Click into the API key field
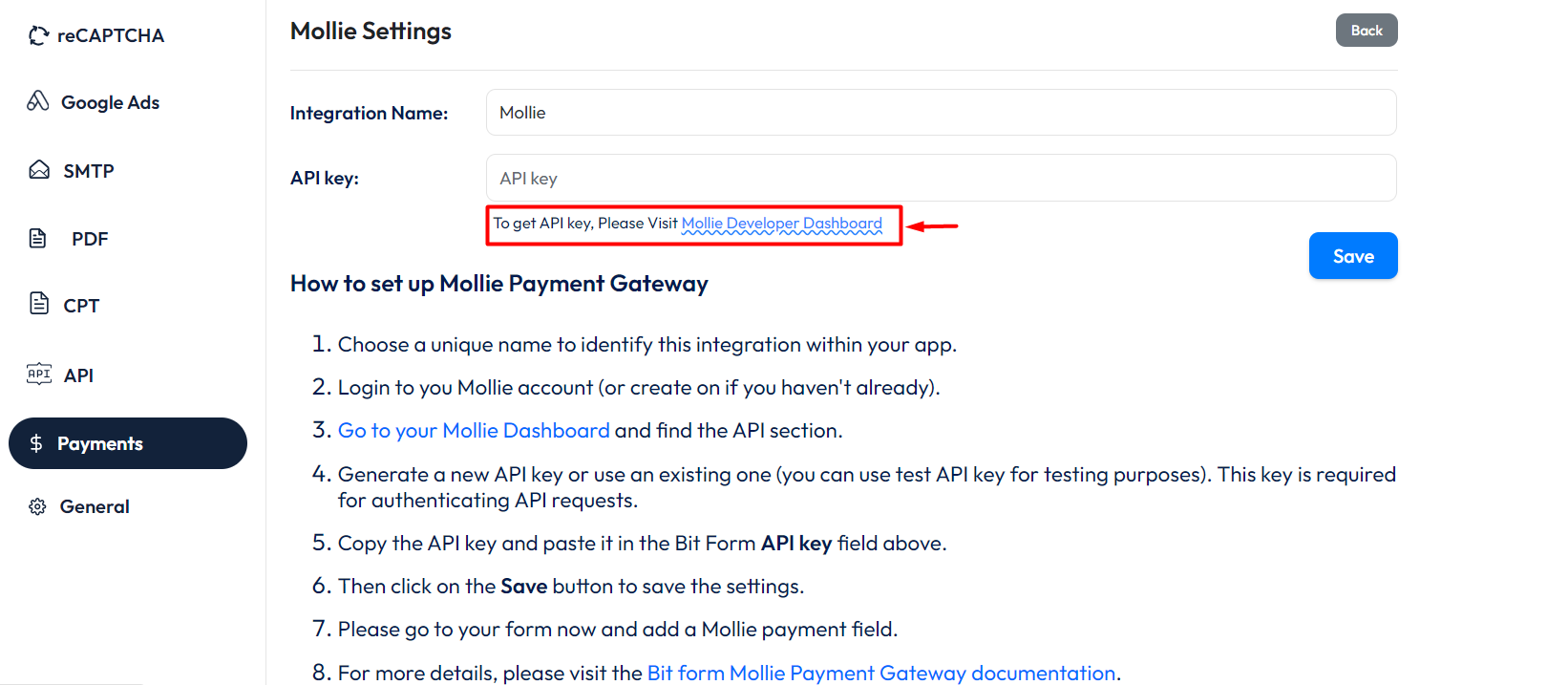Viewport: 1568px width, 685px height. click(x=941, y=179)
